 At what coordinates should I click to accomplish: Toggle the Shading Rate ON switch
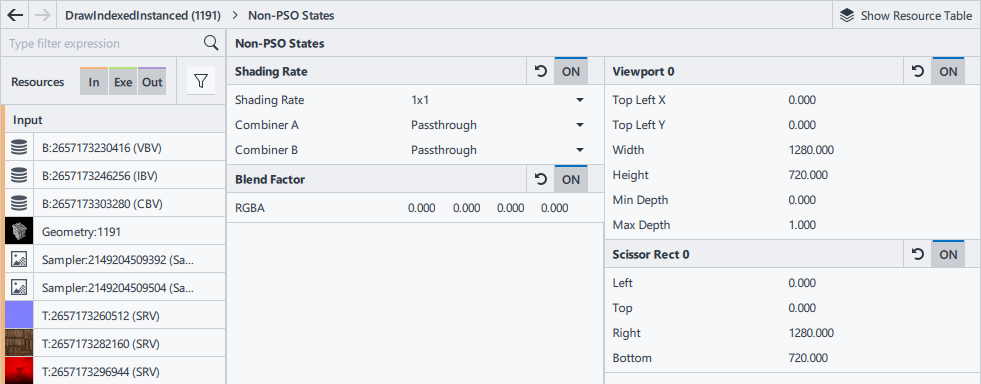(571, 71)
